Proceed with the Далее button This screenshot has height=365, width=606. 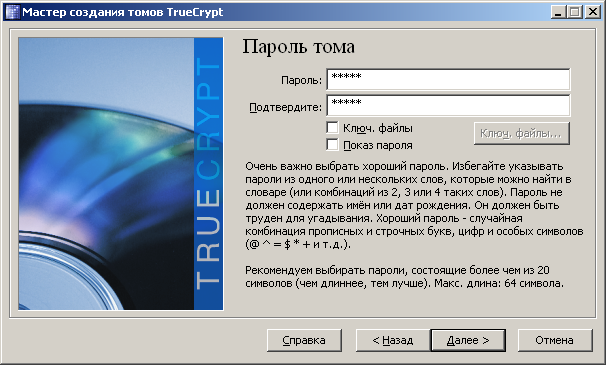[x=468, y=340]
